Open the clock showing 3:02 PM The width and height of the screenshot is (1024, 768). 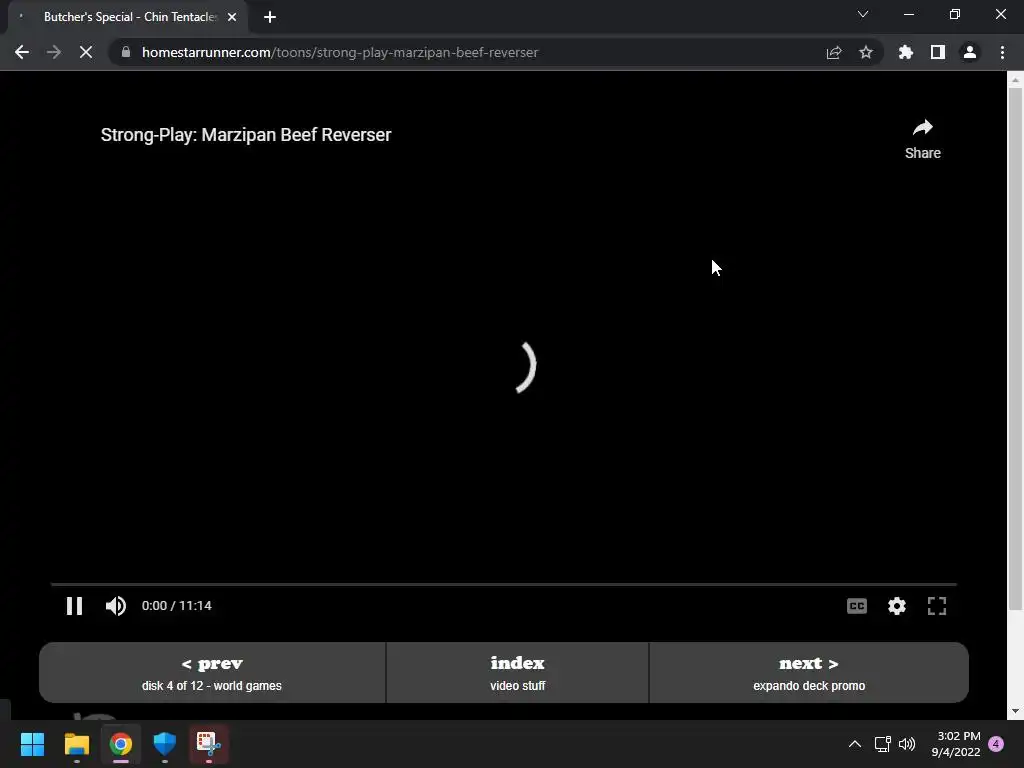pos(956,744)
